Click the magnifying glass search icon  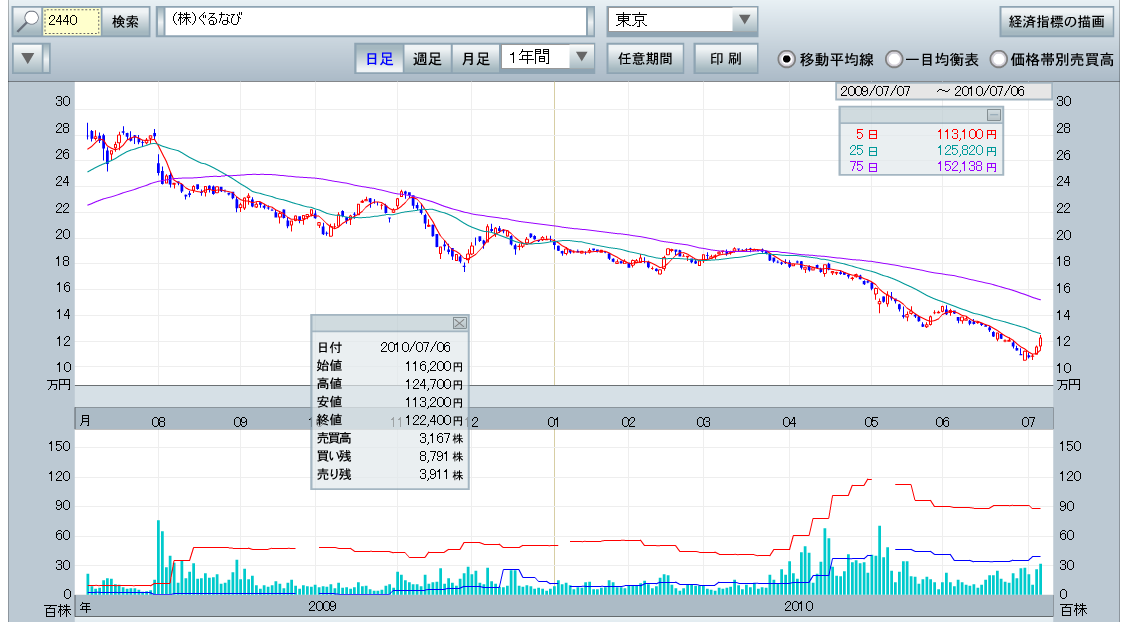pyautogui.click(x=27, y=21)
